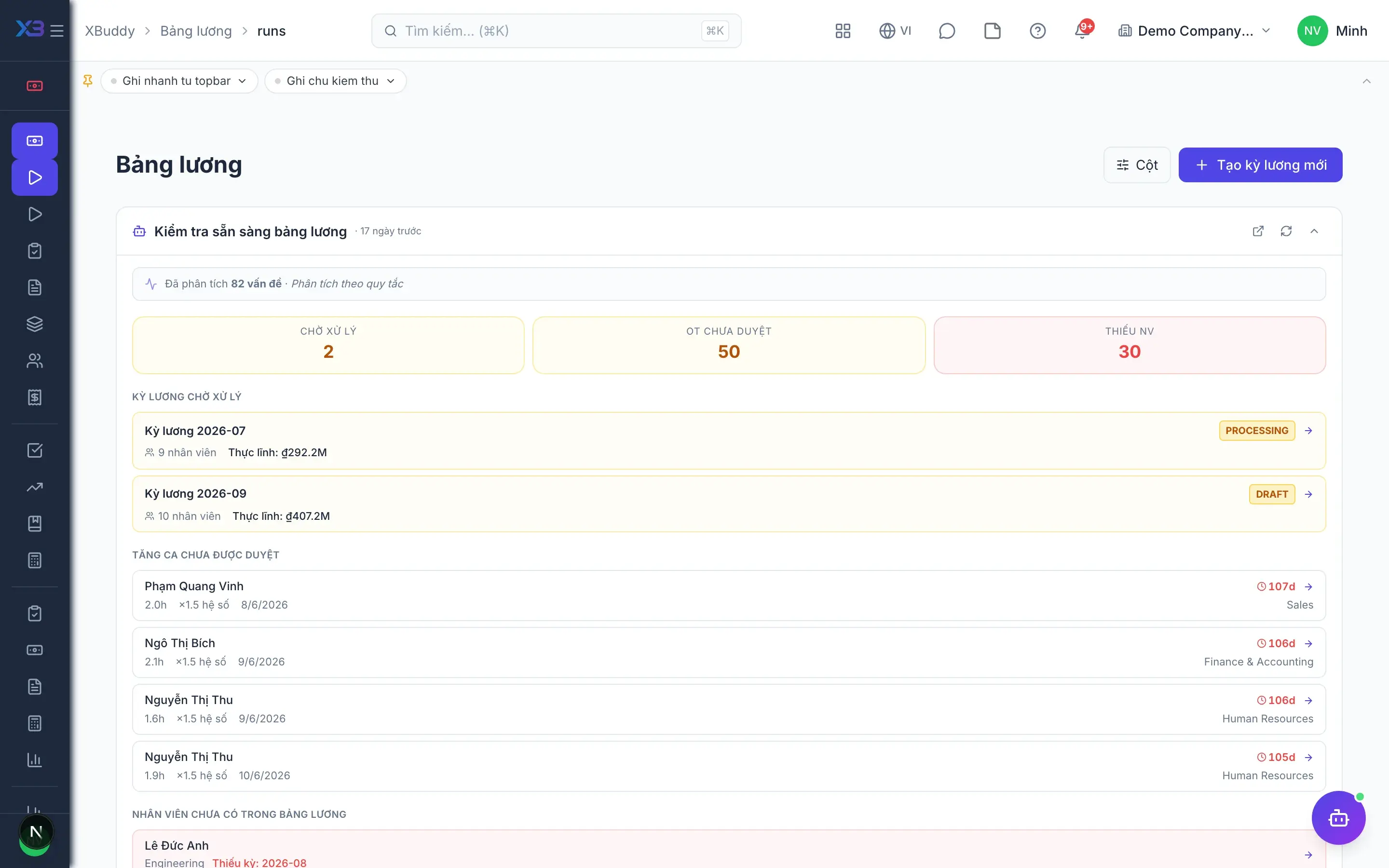Switch language with the VI globe
This screenshot has width=1389, height=868.
895,30
